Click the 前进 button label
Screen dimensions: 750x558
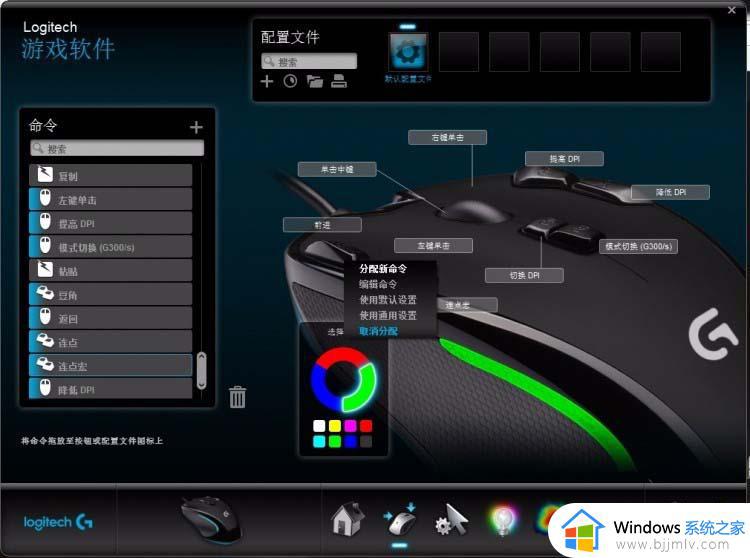(322, 225)
